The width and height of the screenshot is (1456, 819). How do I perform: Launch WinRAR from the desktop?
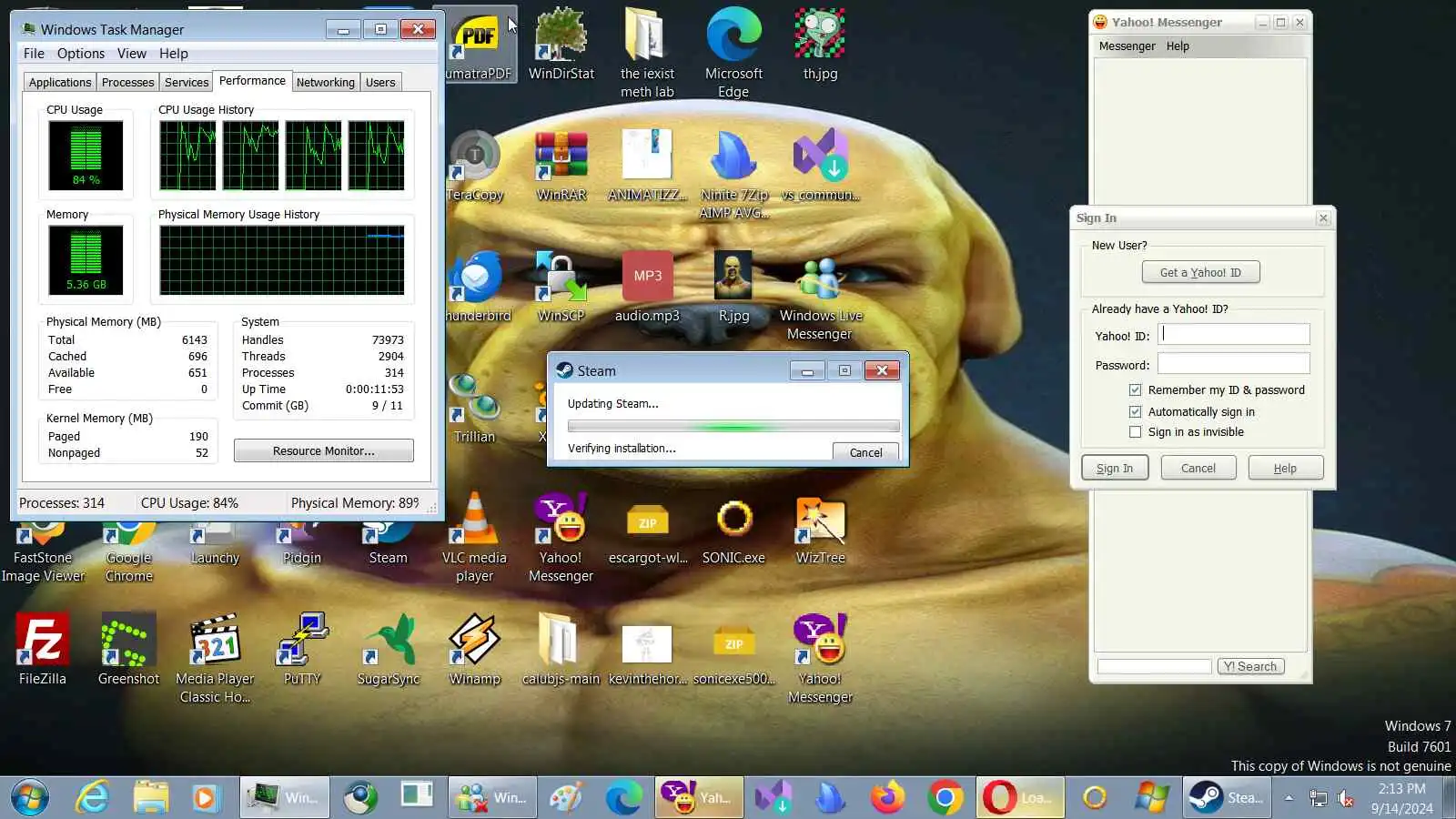coord(561,165)
